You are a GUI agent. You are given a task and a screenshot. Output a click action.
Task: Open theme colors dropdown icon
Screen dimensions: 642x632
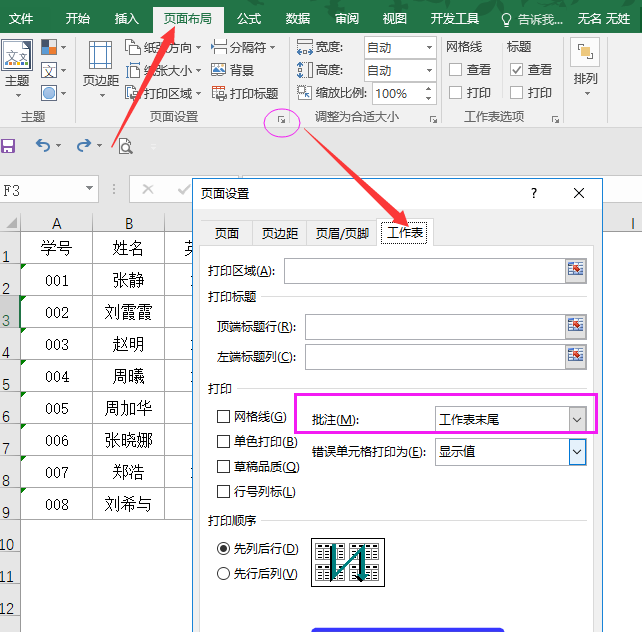tap(54, 47)
